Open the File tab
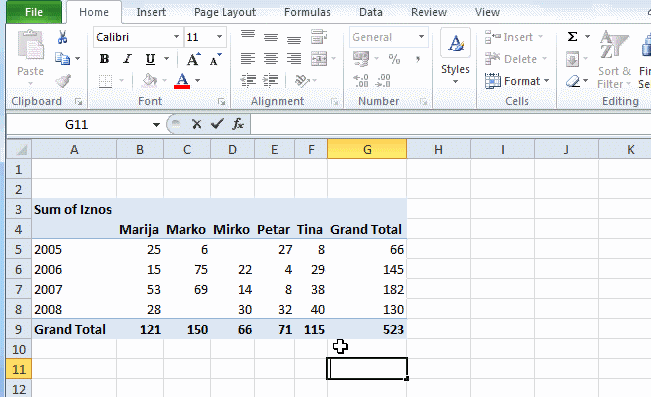Viewport: 651px width, 397px height. pyautogui.click(x=34, y=12)
